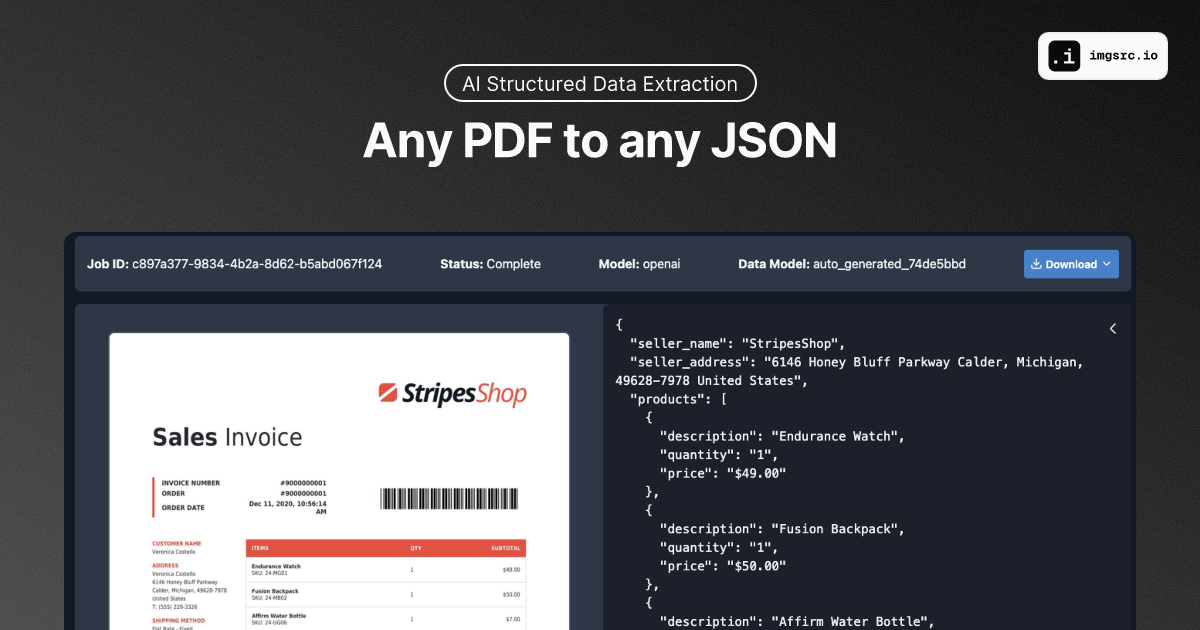Collapse the JSON panel with the chevron
This screenshot has width=1200, height=630.
point(1113,328)
